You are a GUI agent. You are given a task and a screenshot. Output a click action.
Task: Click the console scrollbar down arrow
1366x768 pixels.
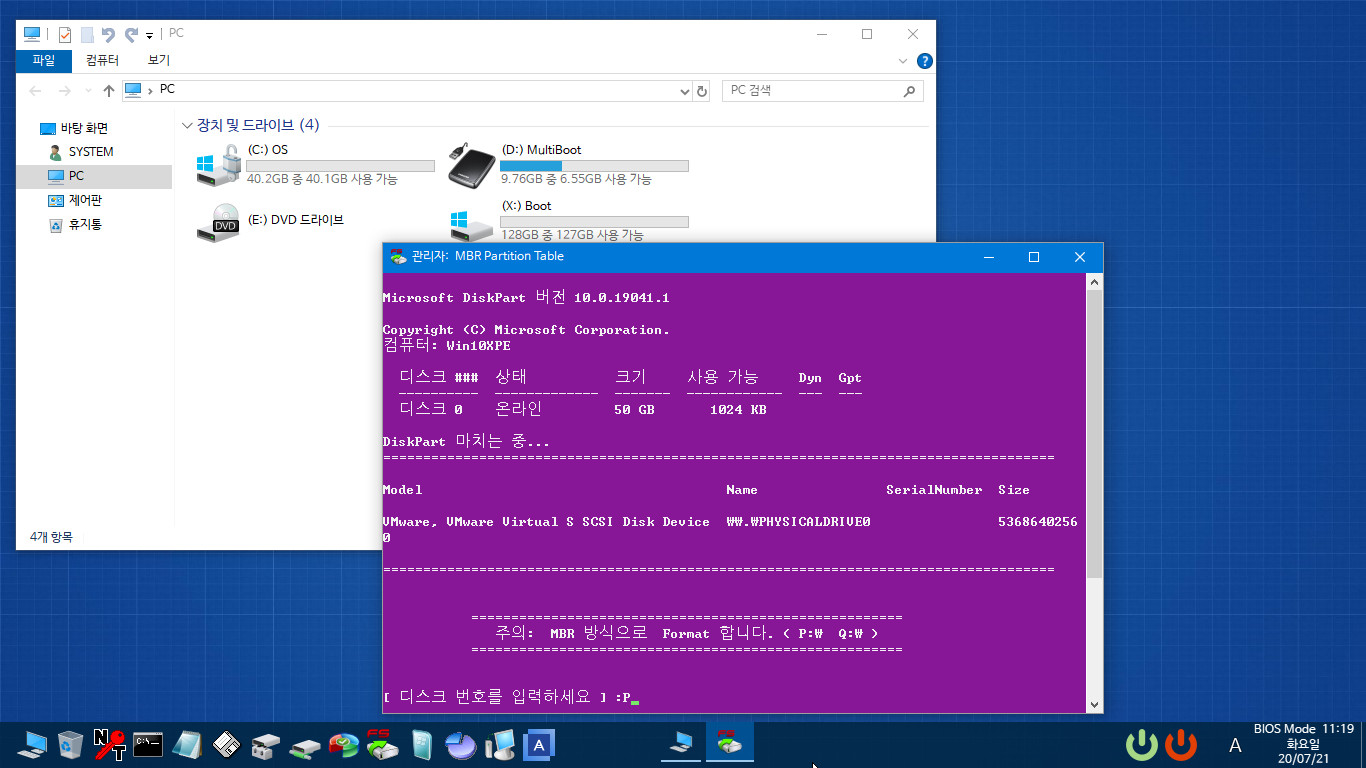(x=1094, y=704)
